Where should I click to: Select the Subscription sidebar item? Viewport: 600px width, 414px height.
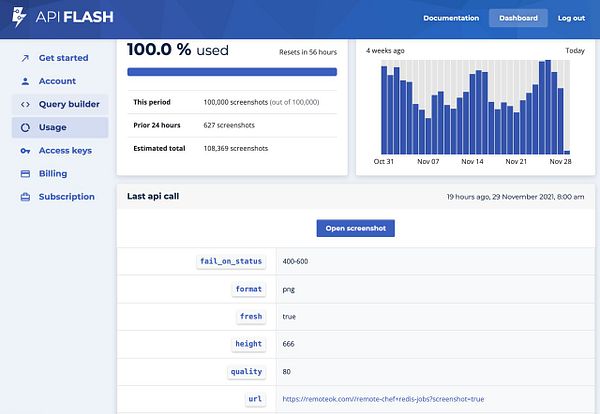(60, 197)
